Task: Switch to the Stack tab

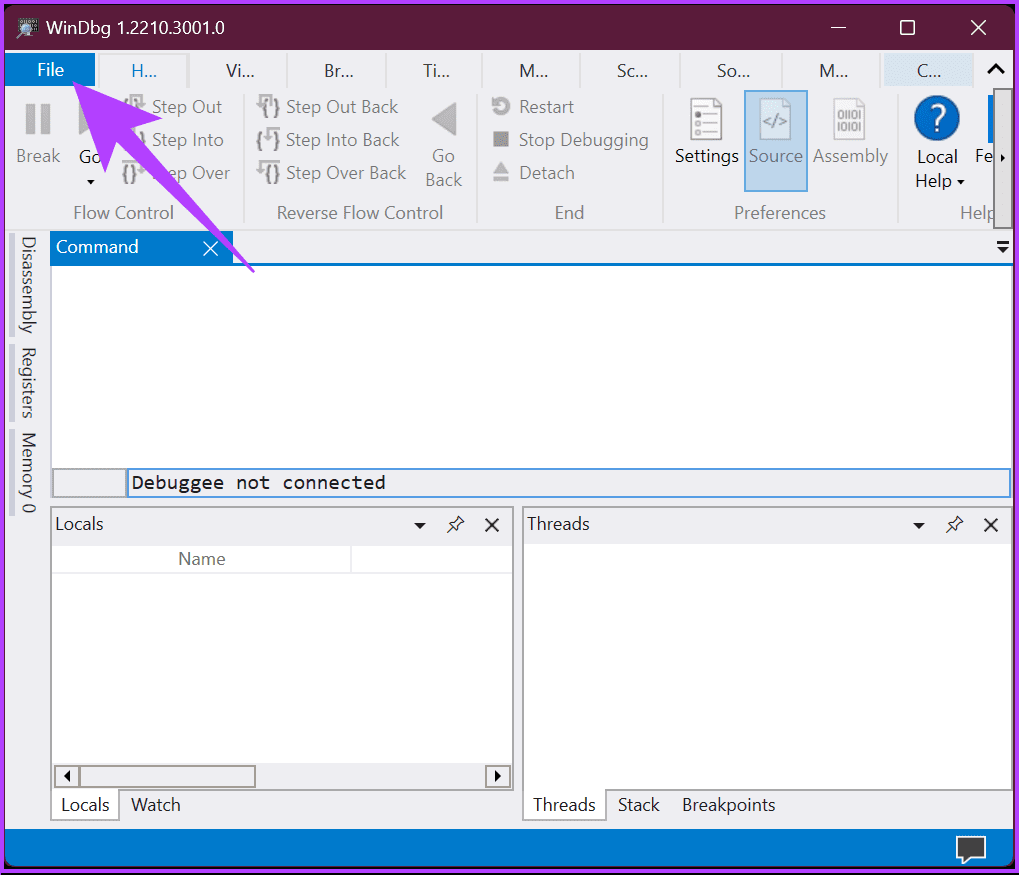Action: pyautogui.click(x=638, y=805)
